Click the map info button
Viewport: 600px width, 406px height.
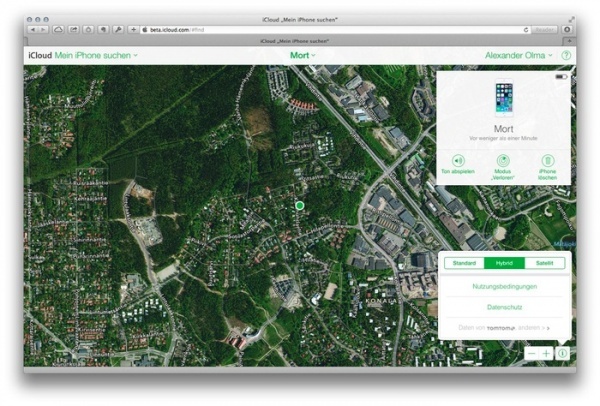pos(563,353)
